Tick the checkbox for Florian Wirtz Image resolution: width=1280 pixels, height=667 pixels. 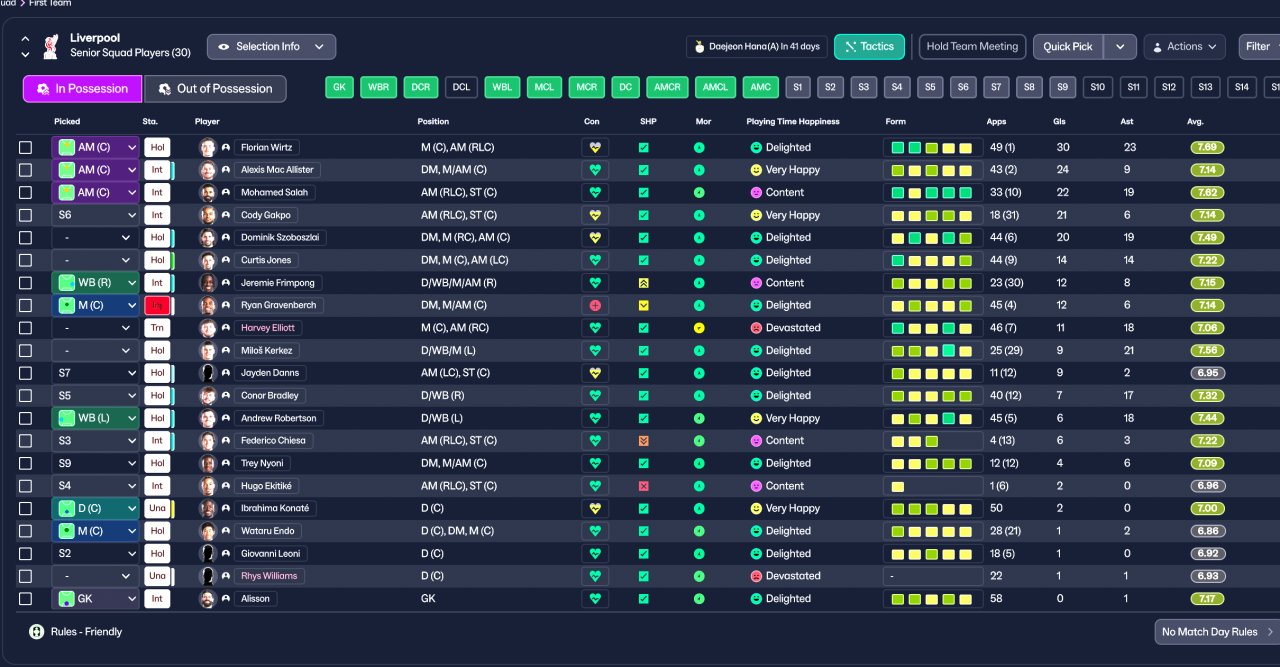coord(25,147)
